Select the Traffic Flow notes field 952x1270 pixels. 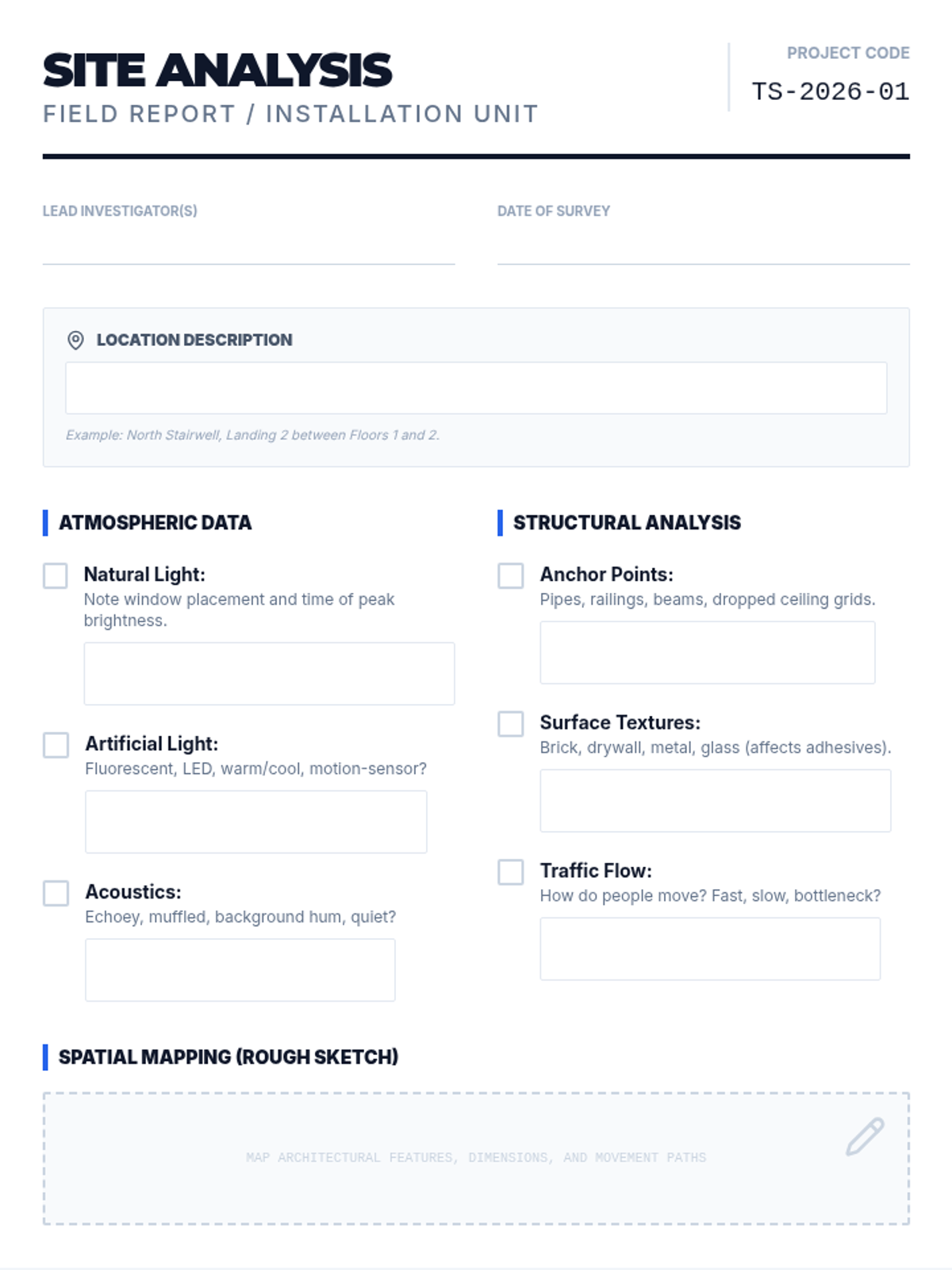coord(710,949)
